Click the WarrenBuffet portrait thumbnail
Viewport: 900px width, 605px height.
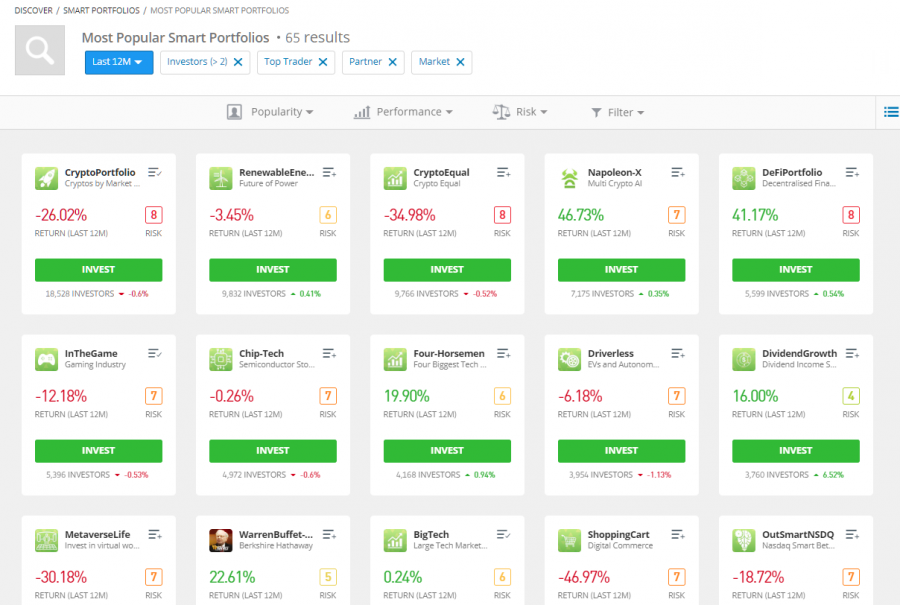pos(220,540)
